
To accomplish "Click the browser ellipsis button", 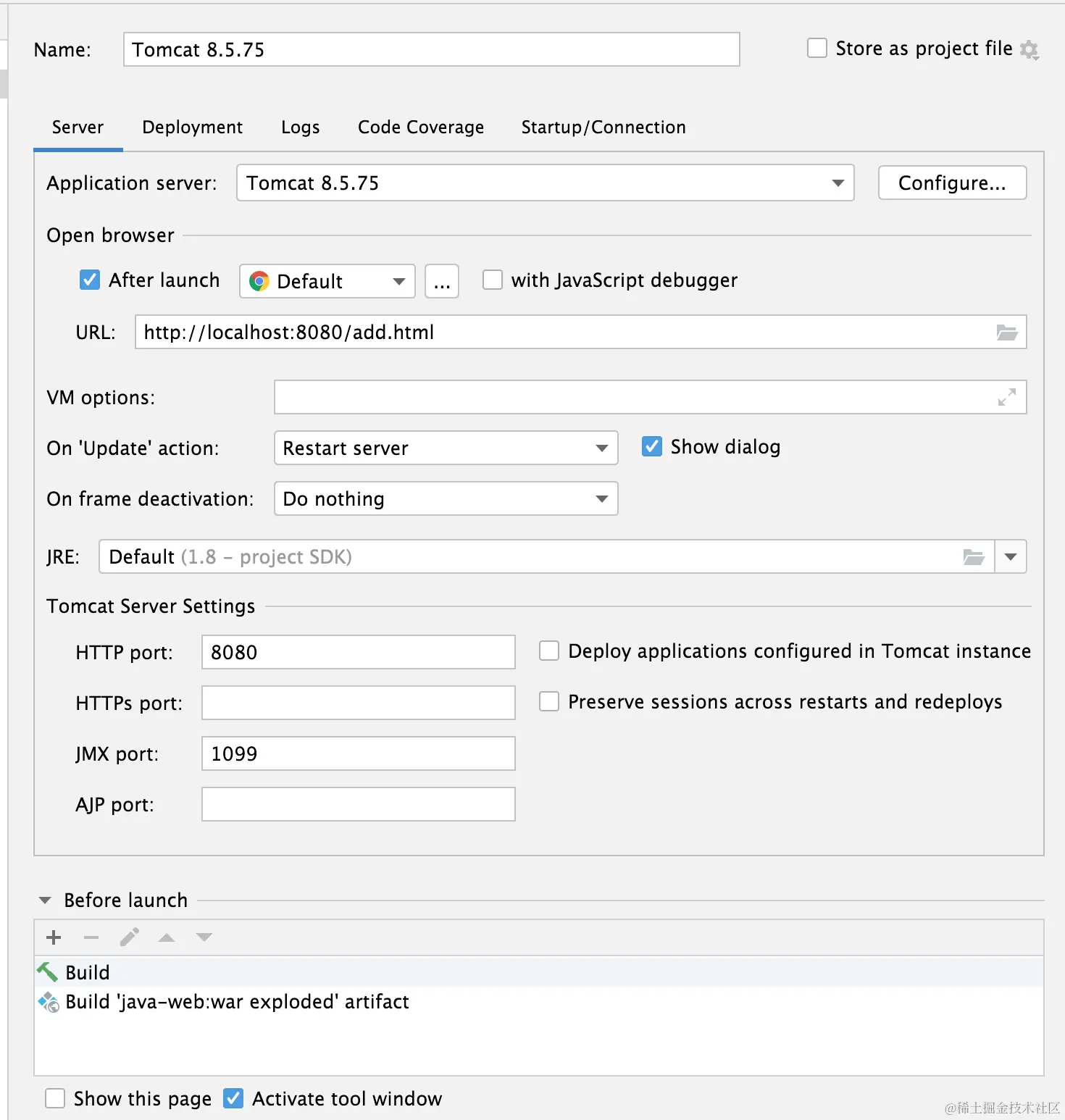I will pos(442,282).
